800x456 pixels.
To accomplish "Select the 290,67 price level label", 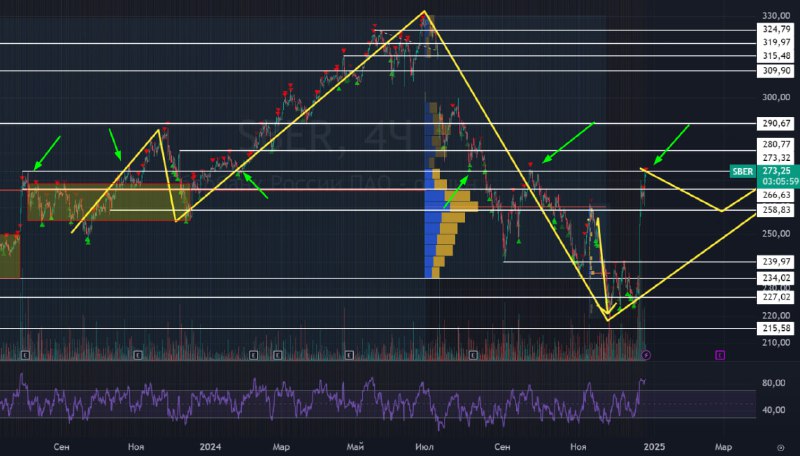I will click(x=776, y=123).
